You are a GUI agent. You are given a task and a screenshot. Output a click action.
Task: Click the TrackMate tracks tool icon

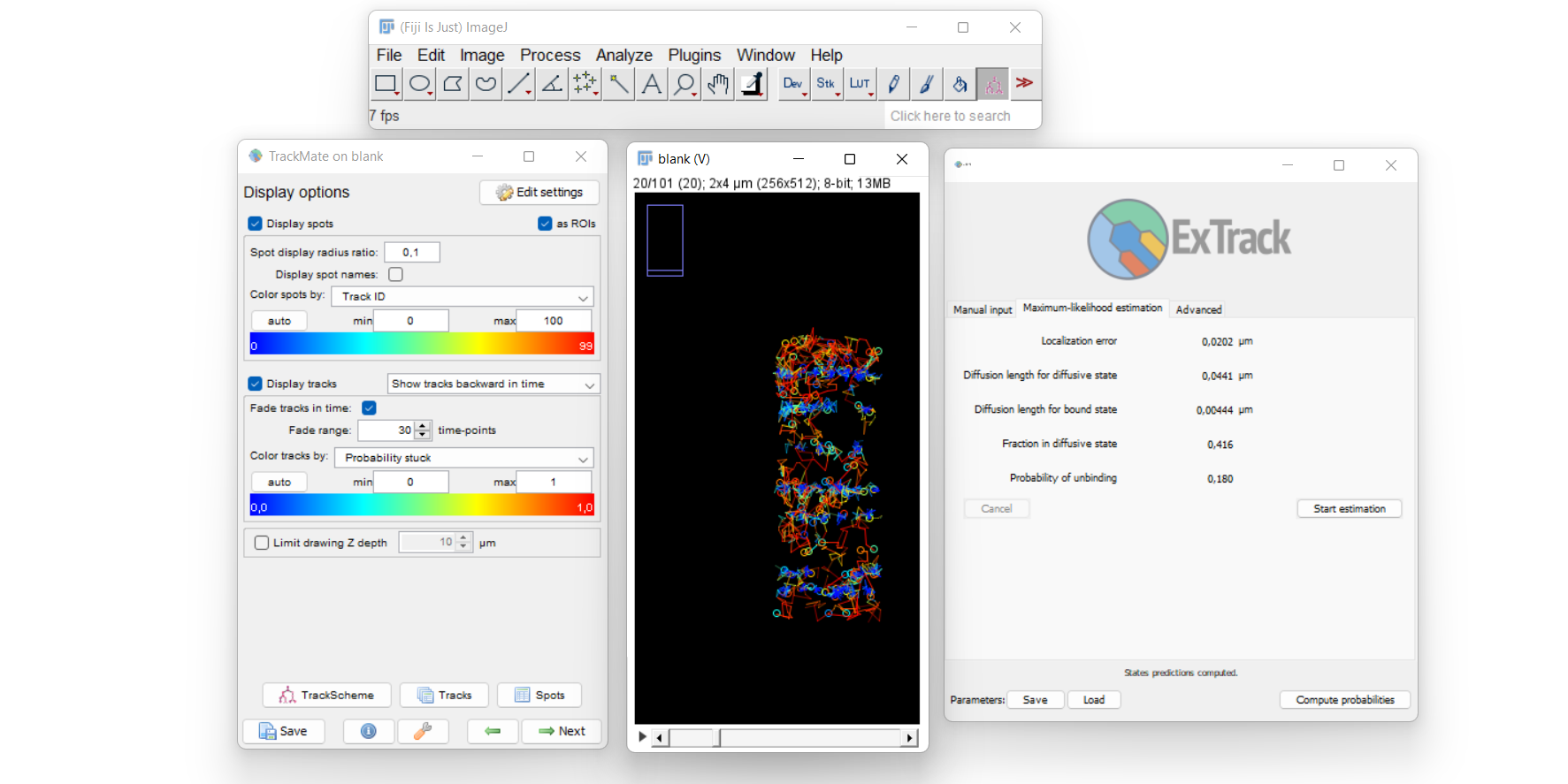992,84
